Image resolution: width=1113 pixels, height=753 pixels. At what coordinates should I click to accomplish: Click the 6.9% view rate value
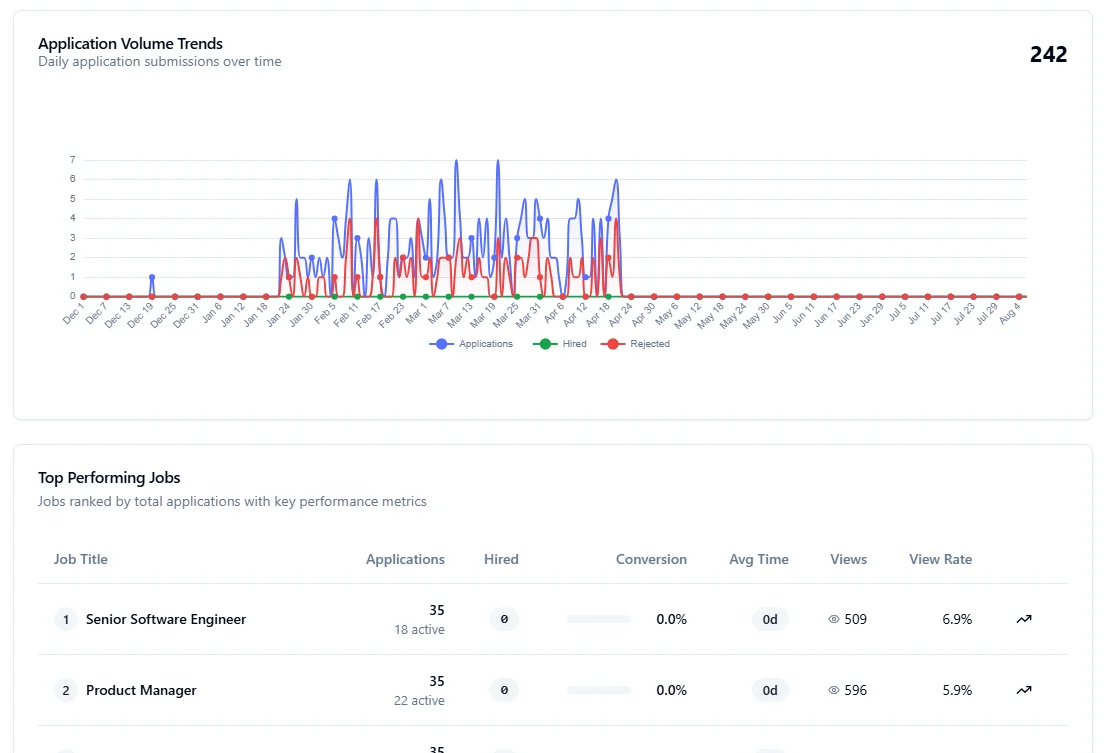(x=957, y=620)
